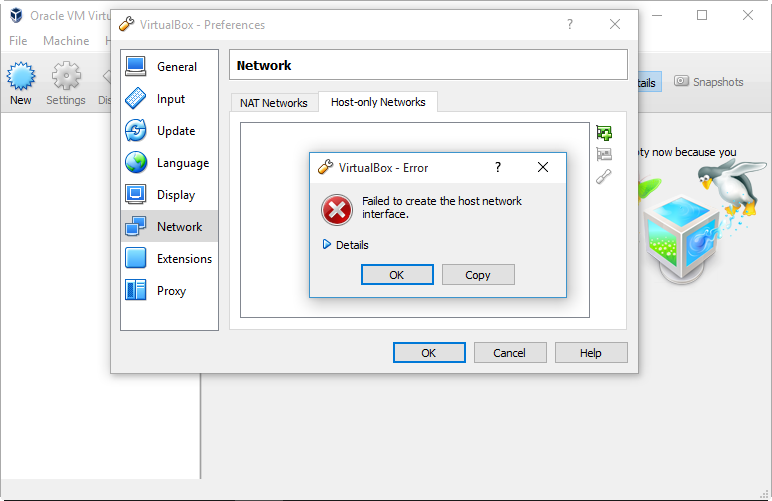
Task: Click the Snapshots camera icon
Action: 681,81
